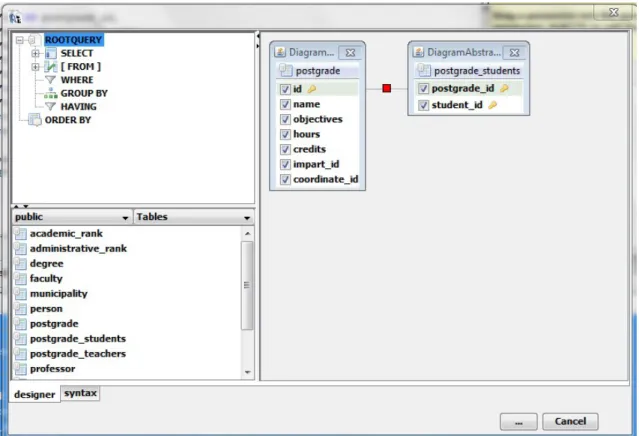Uncheck the name column checkbox
639x436 pixels.
coord(285,104)
